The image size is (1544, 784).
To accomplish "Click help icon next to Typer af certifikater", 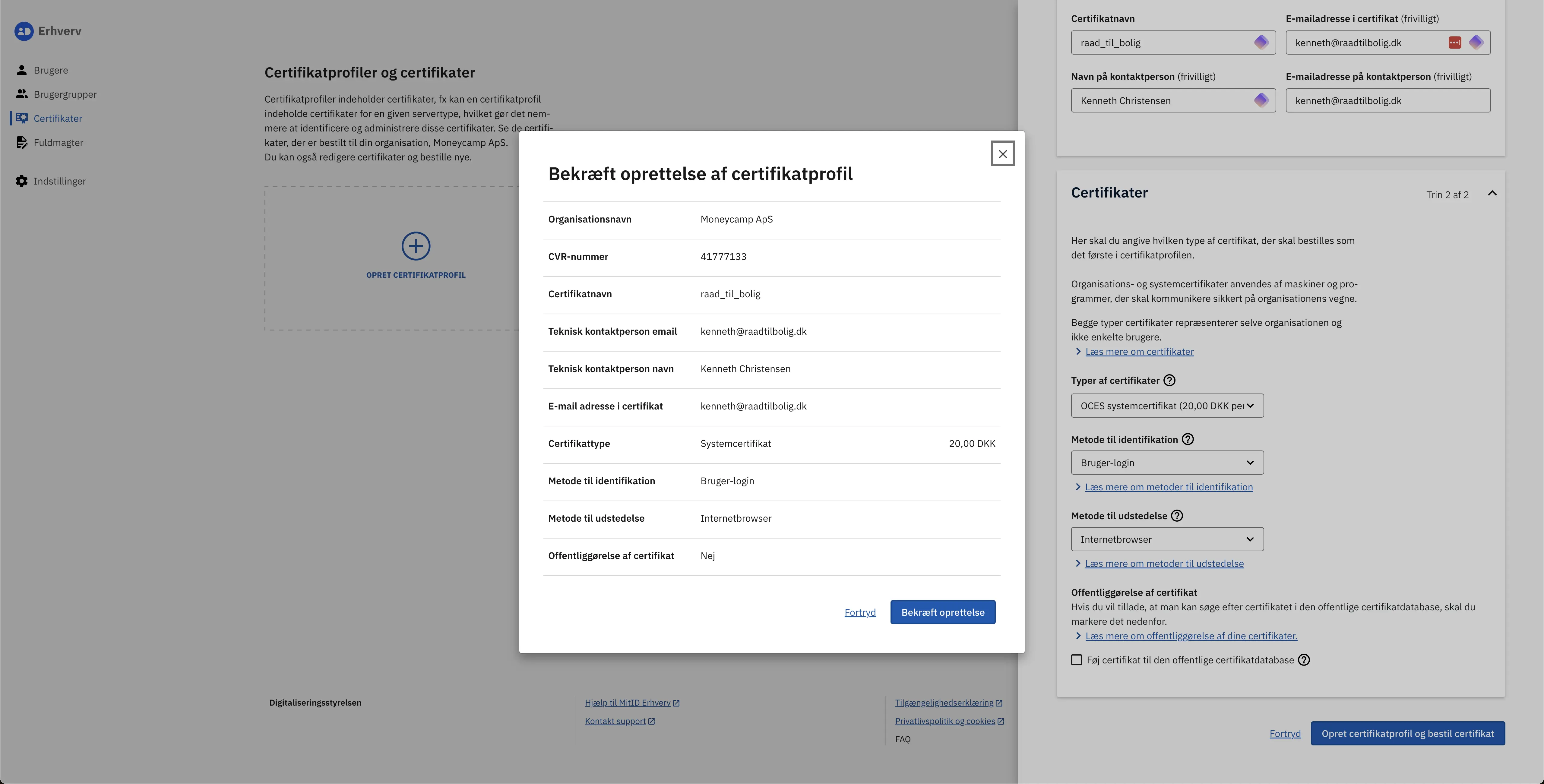I will click(1169, 381).
